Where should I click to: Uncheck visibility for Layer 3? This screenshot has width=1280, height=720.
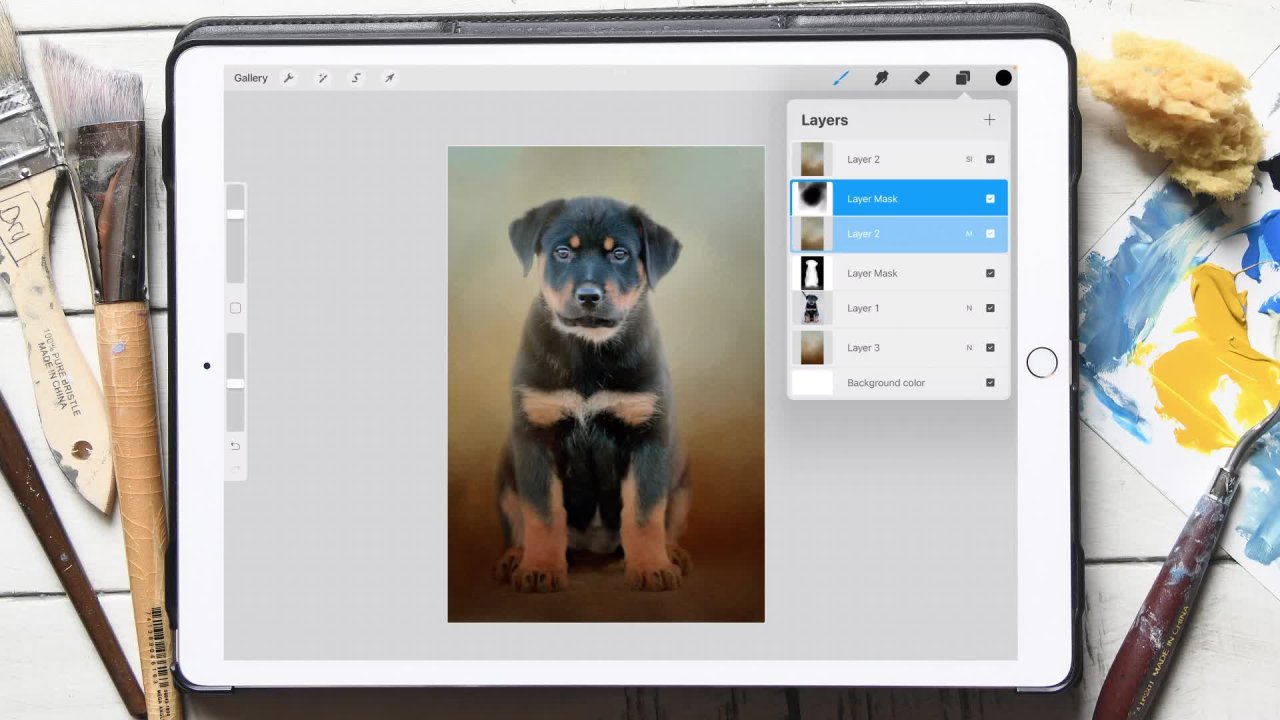[x=990, y=348]
